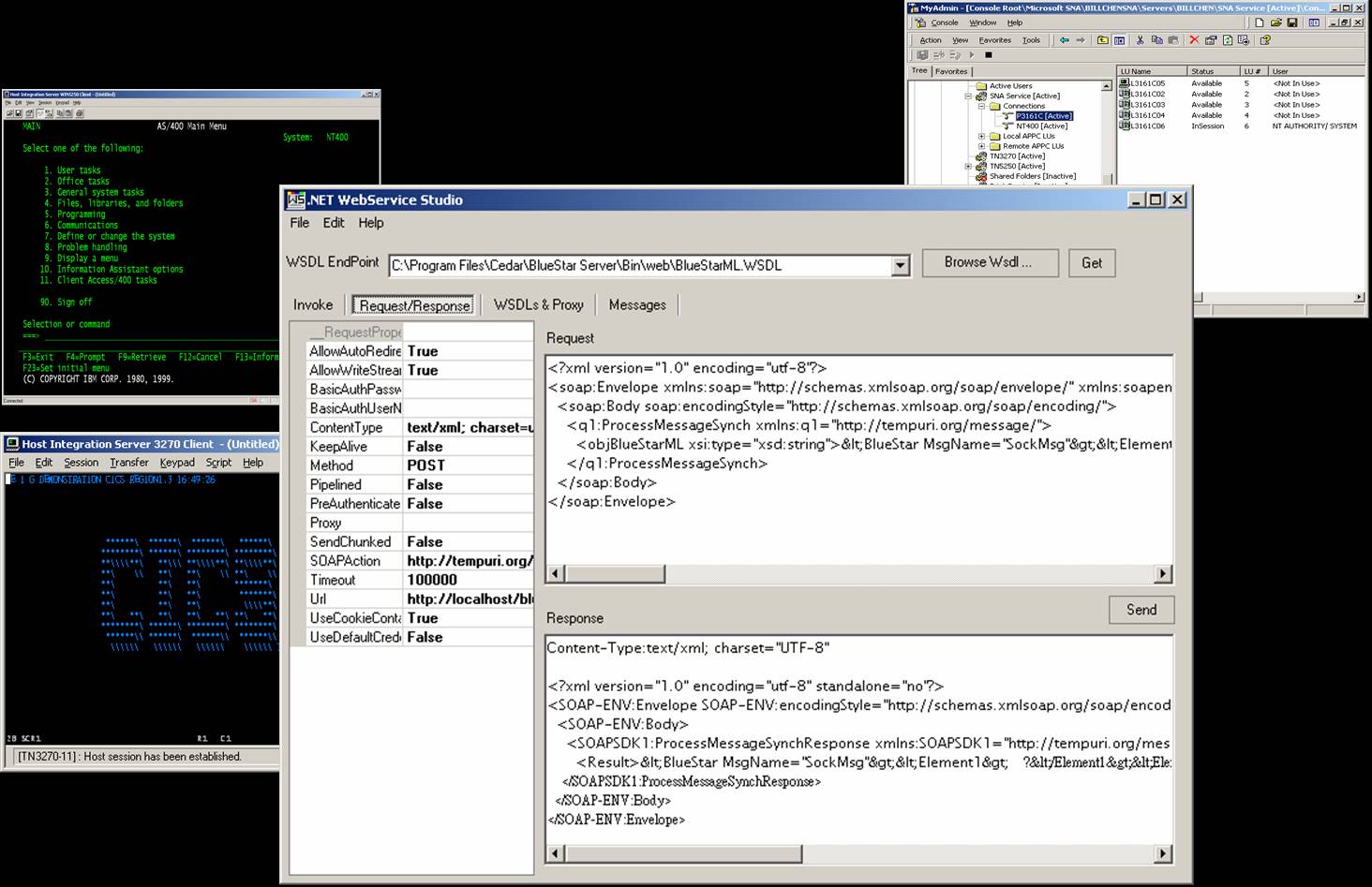Select P3161C [Active] connection in tree
Screen dimensions: 1372x887
click(1044, 116)
